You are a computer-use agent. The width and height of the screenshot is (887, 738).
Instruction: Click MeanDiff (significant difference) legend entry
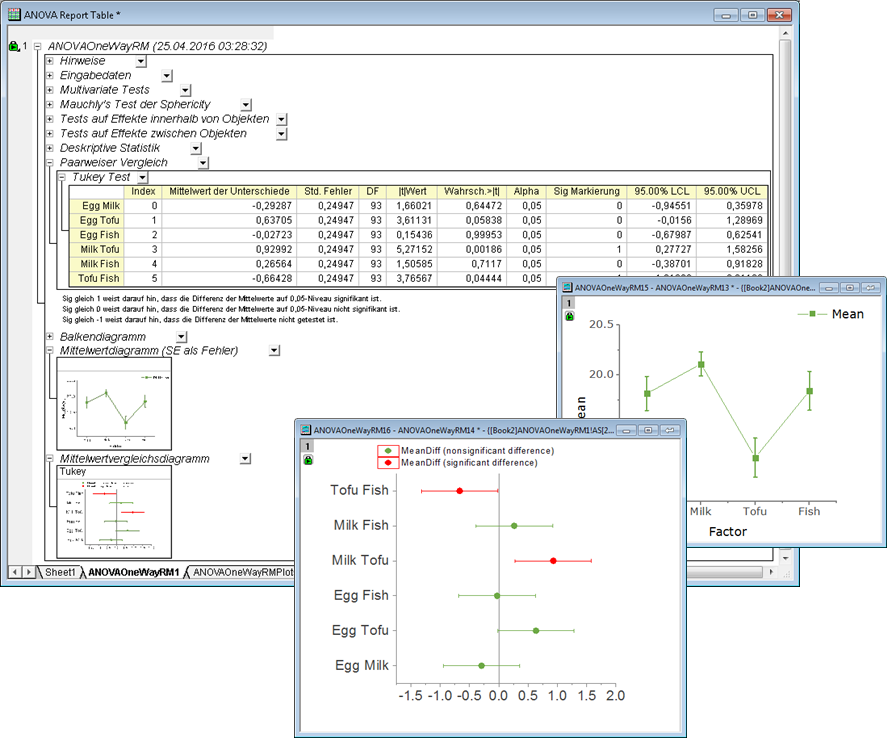point(458,463)
